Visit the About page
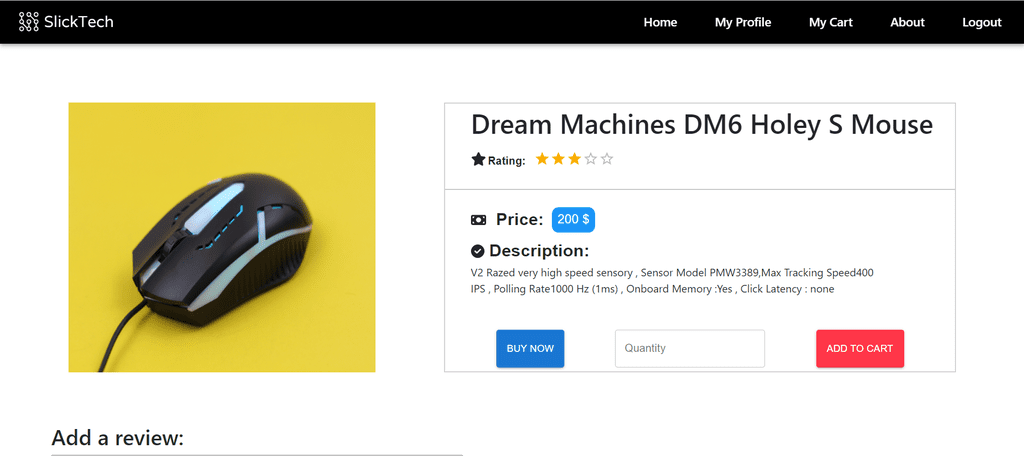Viewport: 1024px width, 456px height. (907, 22)
